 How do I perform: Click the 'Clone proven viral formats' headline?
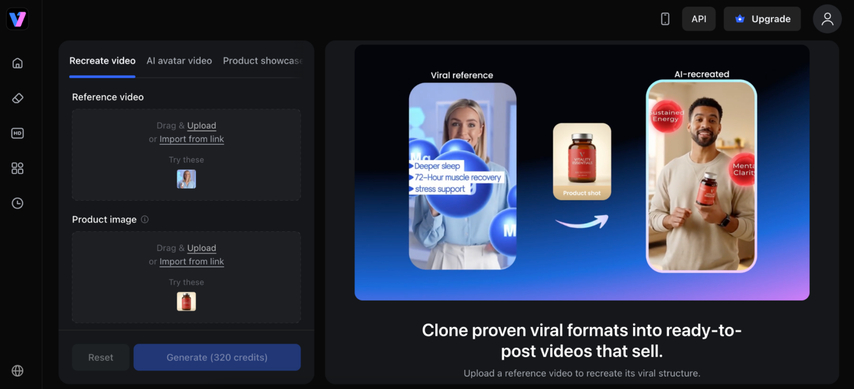pyautogui.click(x=582, y=341)
